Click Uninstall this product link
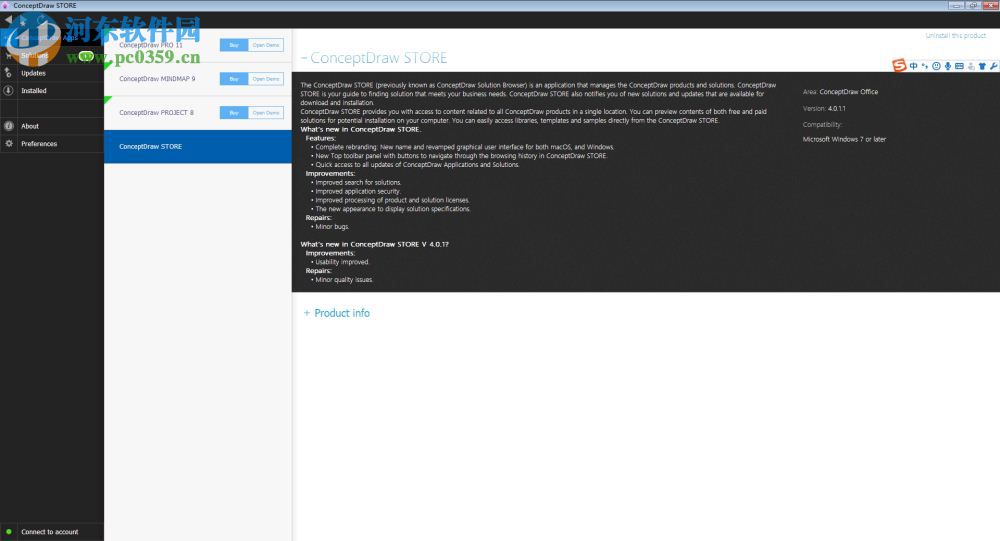The width and height of the screenshot is (1000, 541). click(x=956, y=36)
